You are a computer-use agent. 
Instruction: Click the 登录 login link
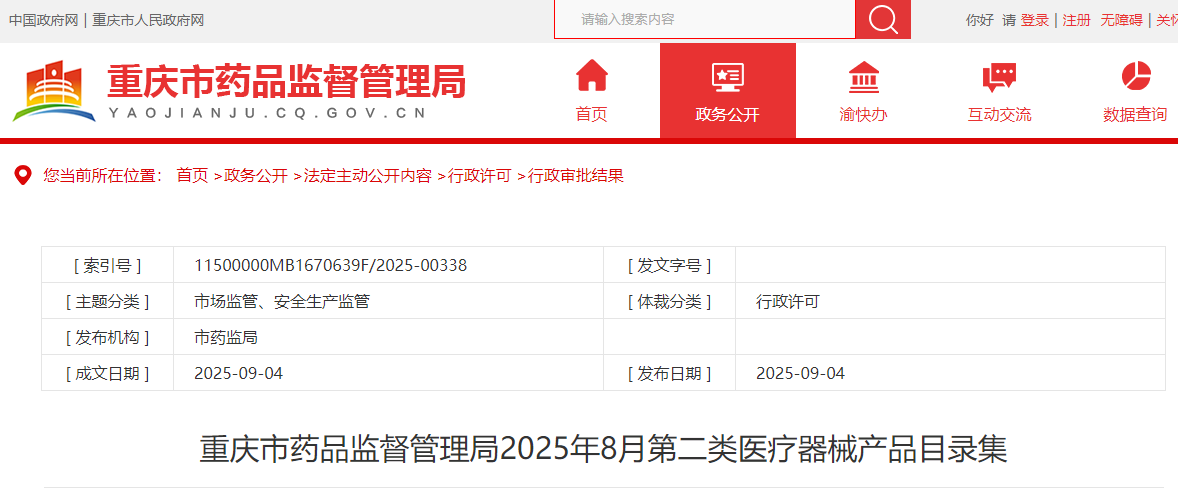click(1035, 20)
